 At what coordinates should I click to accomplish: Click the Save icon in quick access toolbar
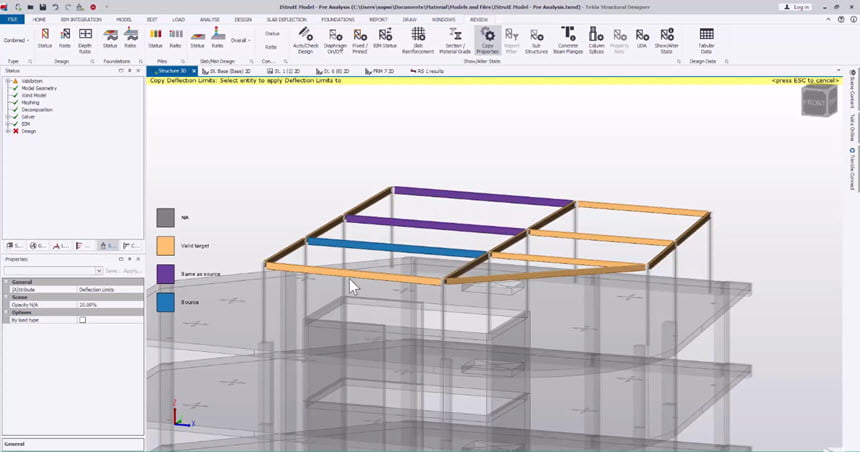(x=43, y=7)
